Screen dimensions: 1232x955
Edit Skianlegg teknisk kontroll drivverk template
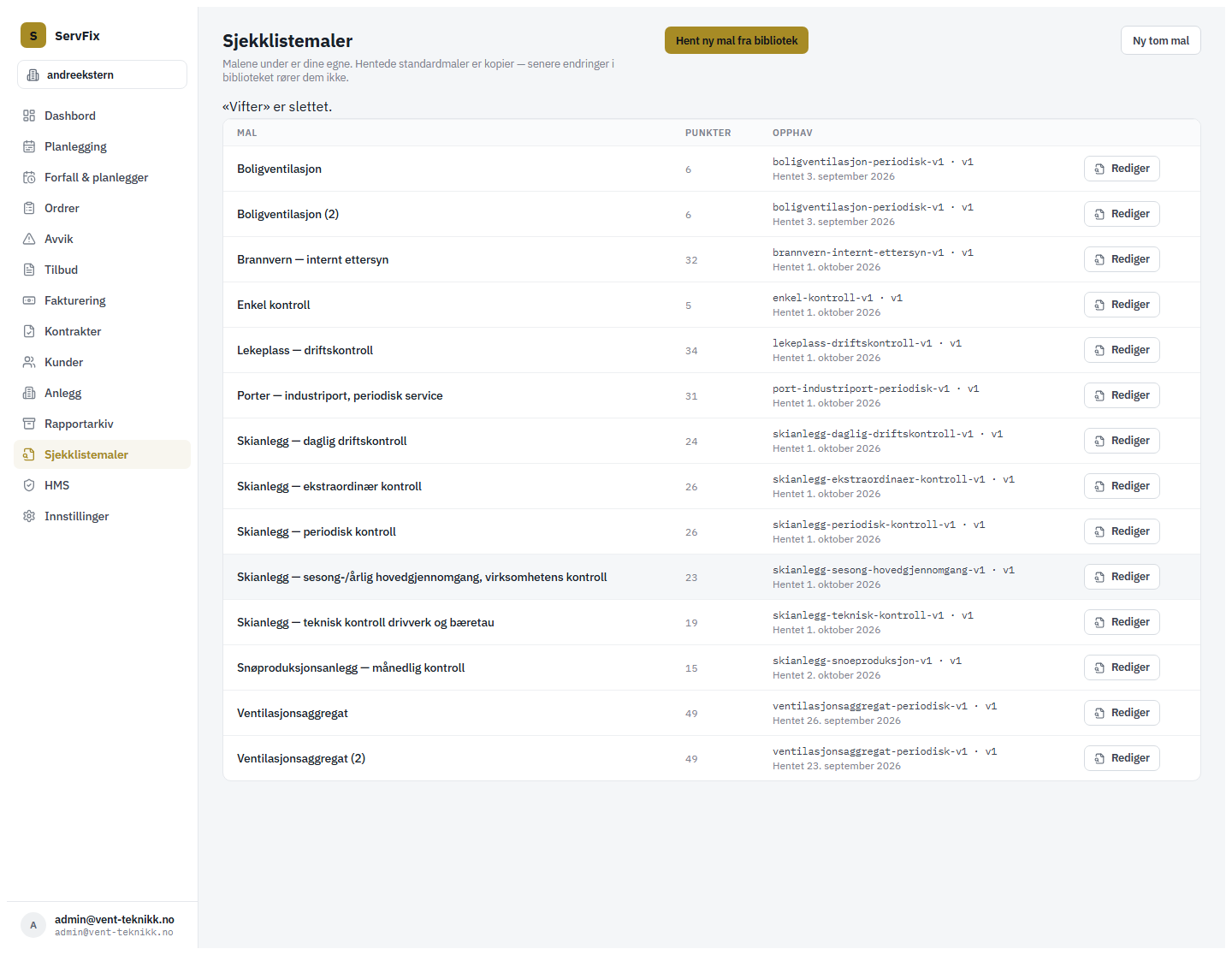click(1122, 622)
